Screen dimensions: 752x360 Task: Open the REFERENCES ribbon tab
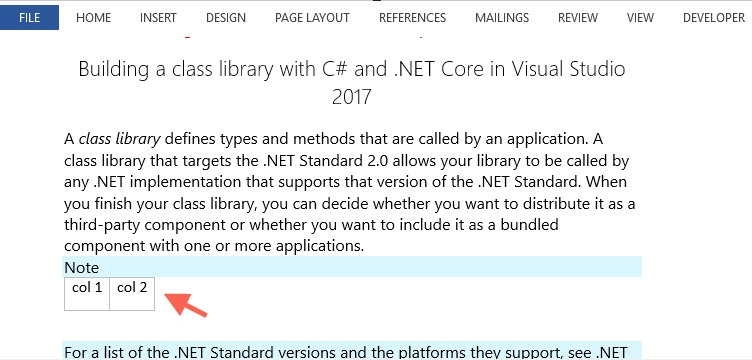(412, 18)
